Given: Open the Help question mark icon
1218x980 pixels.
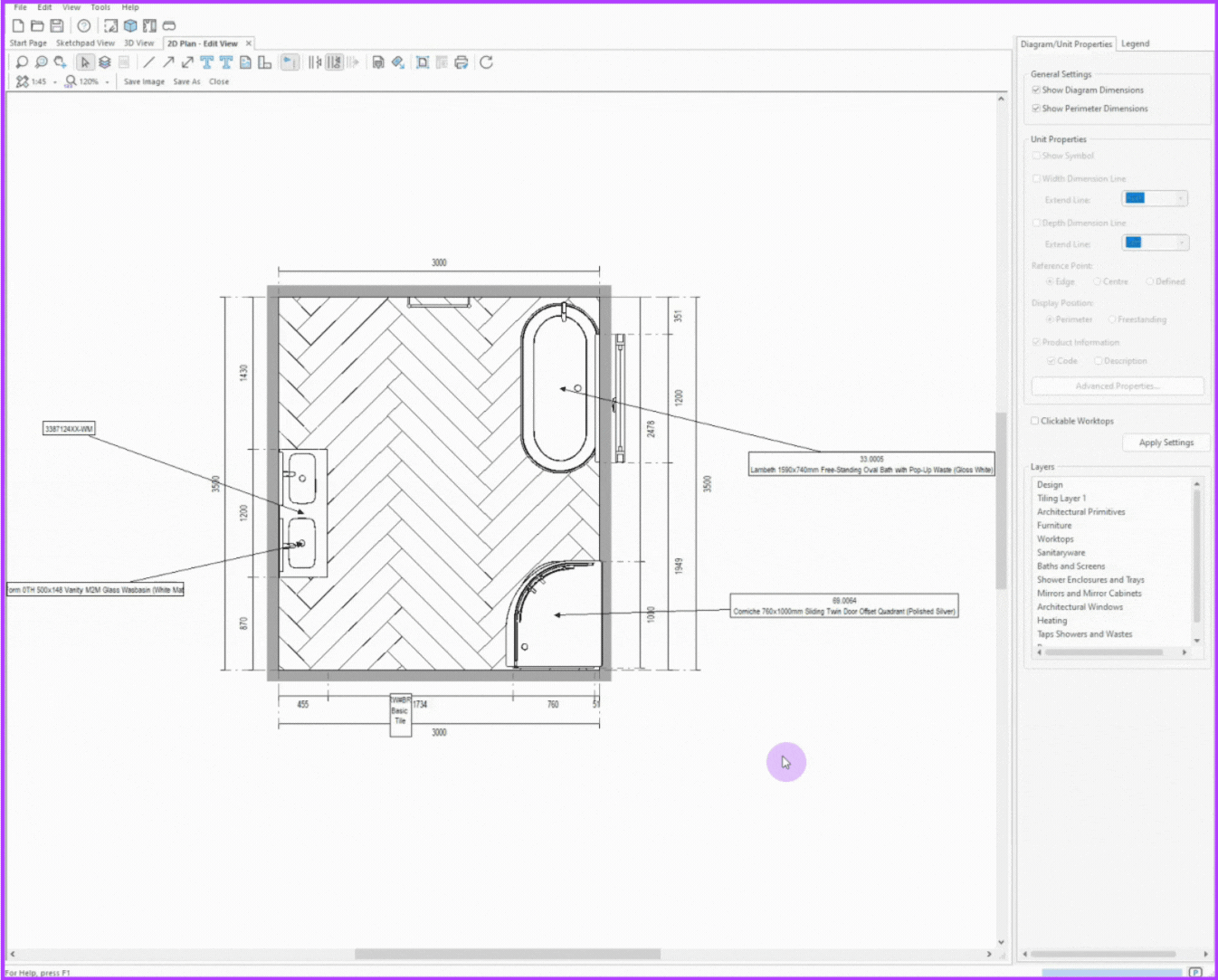Looking at the screenshot, I should (83, 25).
